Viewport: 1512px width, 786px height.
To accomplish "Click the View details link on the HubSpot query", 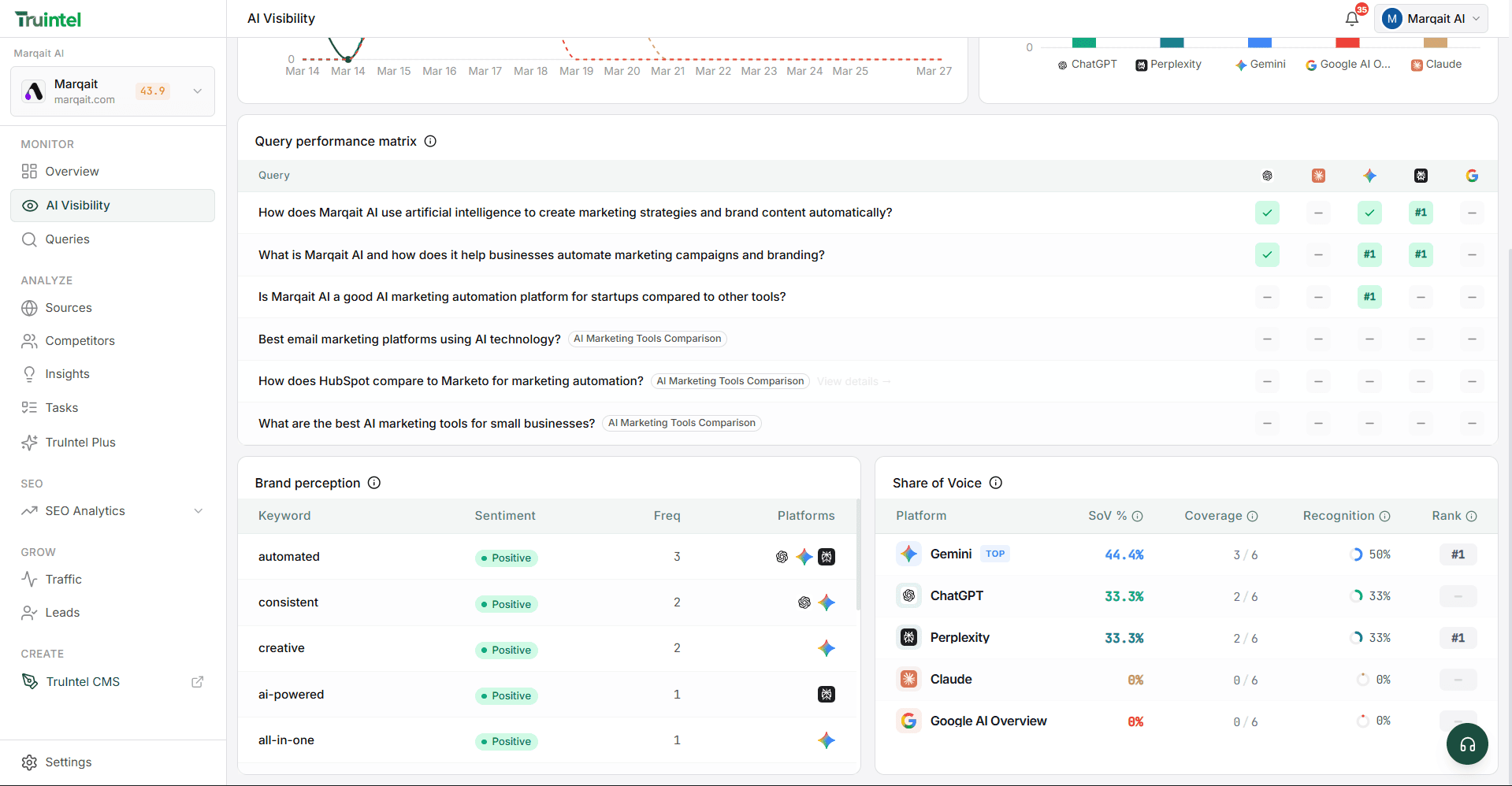I will pos(853,381).
